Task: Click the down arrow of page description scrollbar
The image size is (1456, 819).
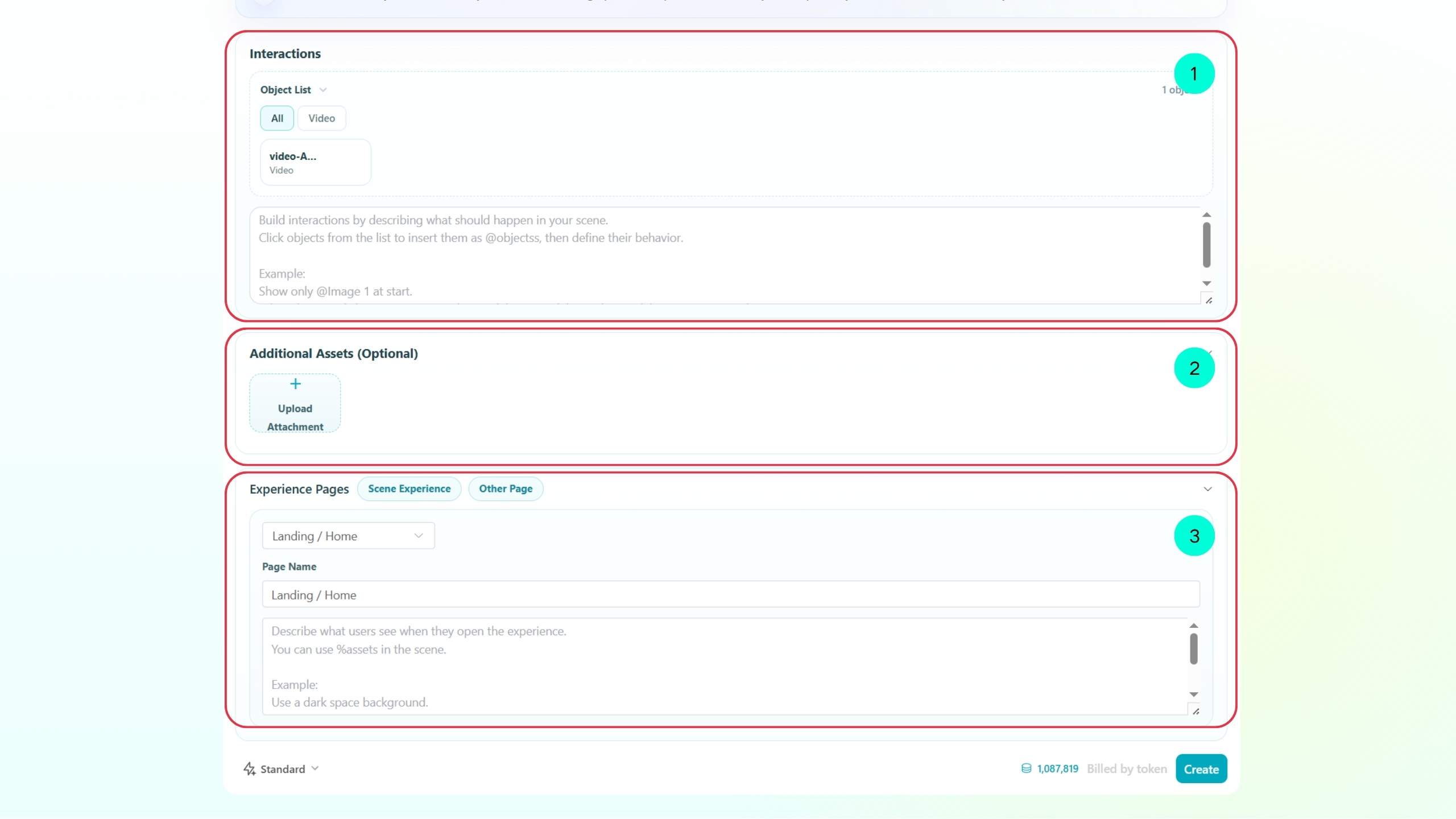Action: coord(1194,694)
